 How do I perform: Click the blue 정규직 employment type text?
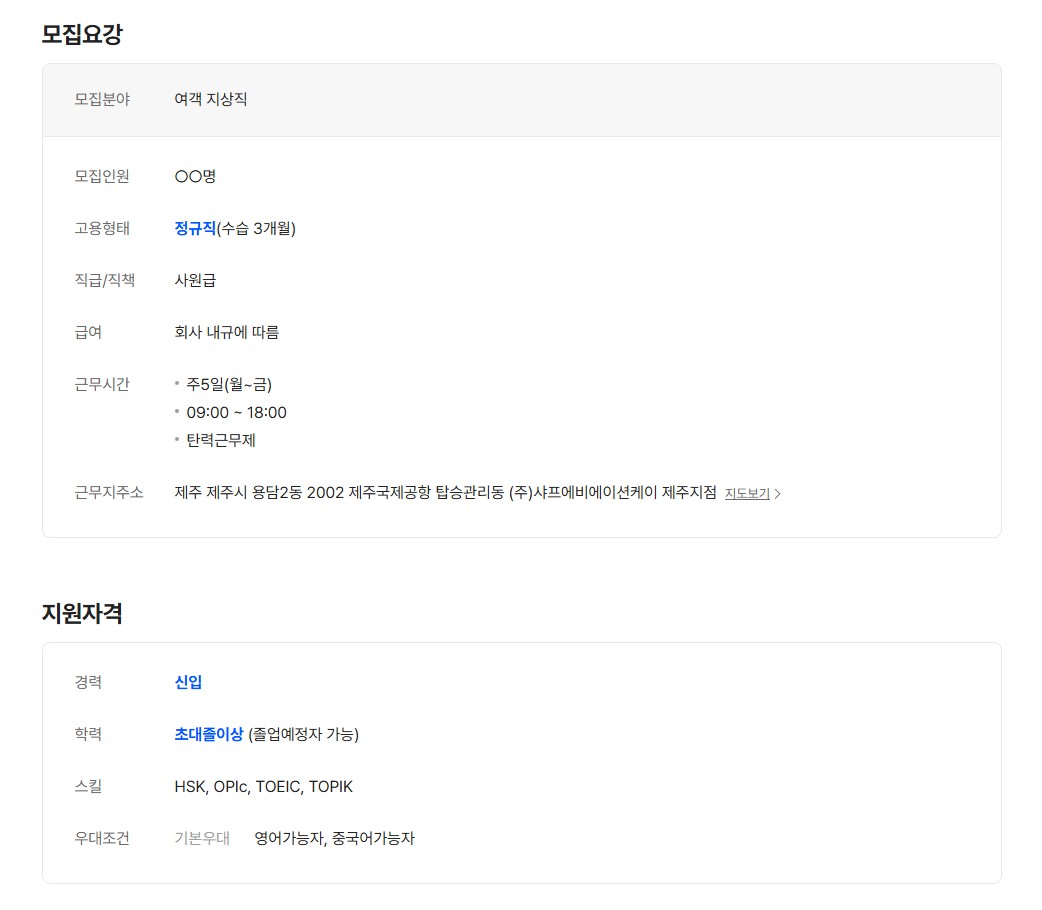click(x=195, y=228)
